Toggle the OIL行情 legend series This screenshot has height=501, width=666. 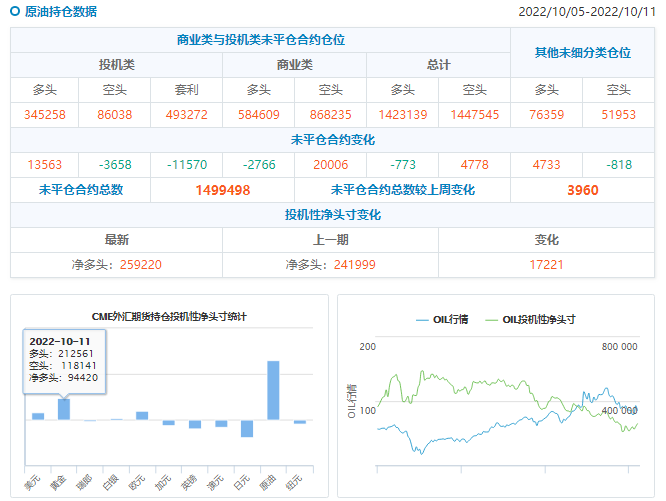click(x=442, y=320)
